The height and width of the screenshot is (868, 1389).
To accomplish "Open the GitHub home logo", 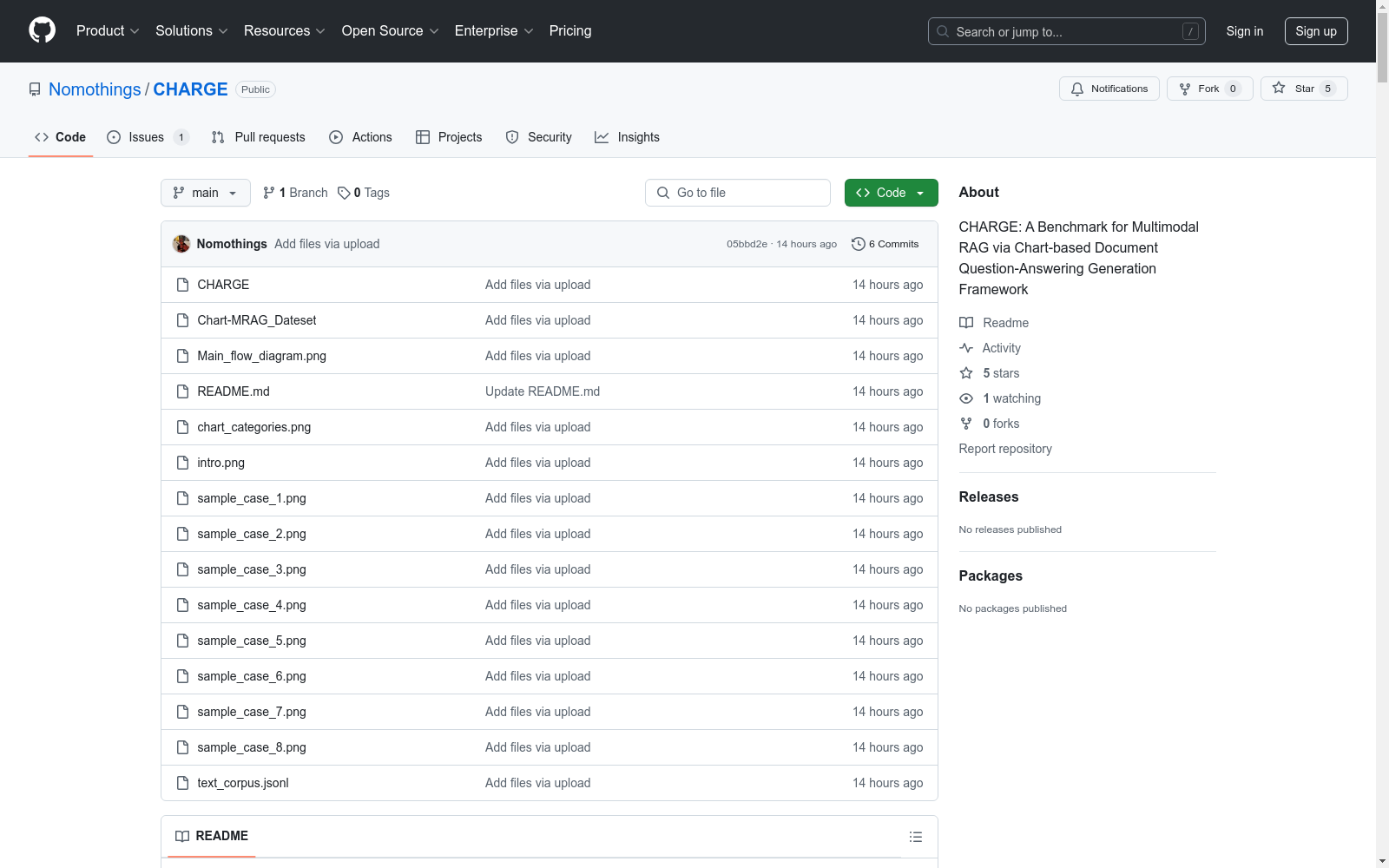I will pyautogui.click(x=42, y=30).
